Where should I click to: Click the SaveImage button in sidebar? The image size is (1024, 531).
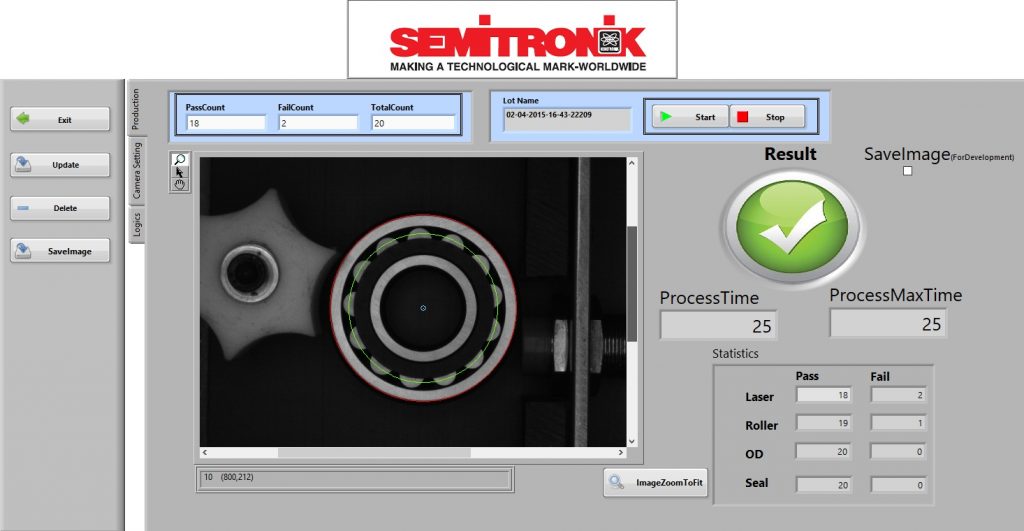click(x=60, y=251)
